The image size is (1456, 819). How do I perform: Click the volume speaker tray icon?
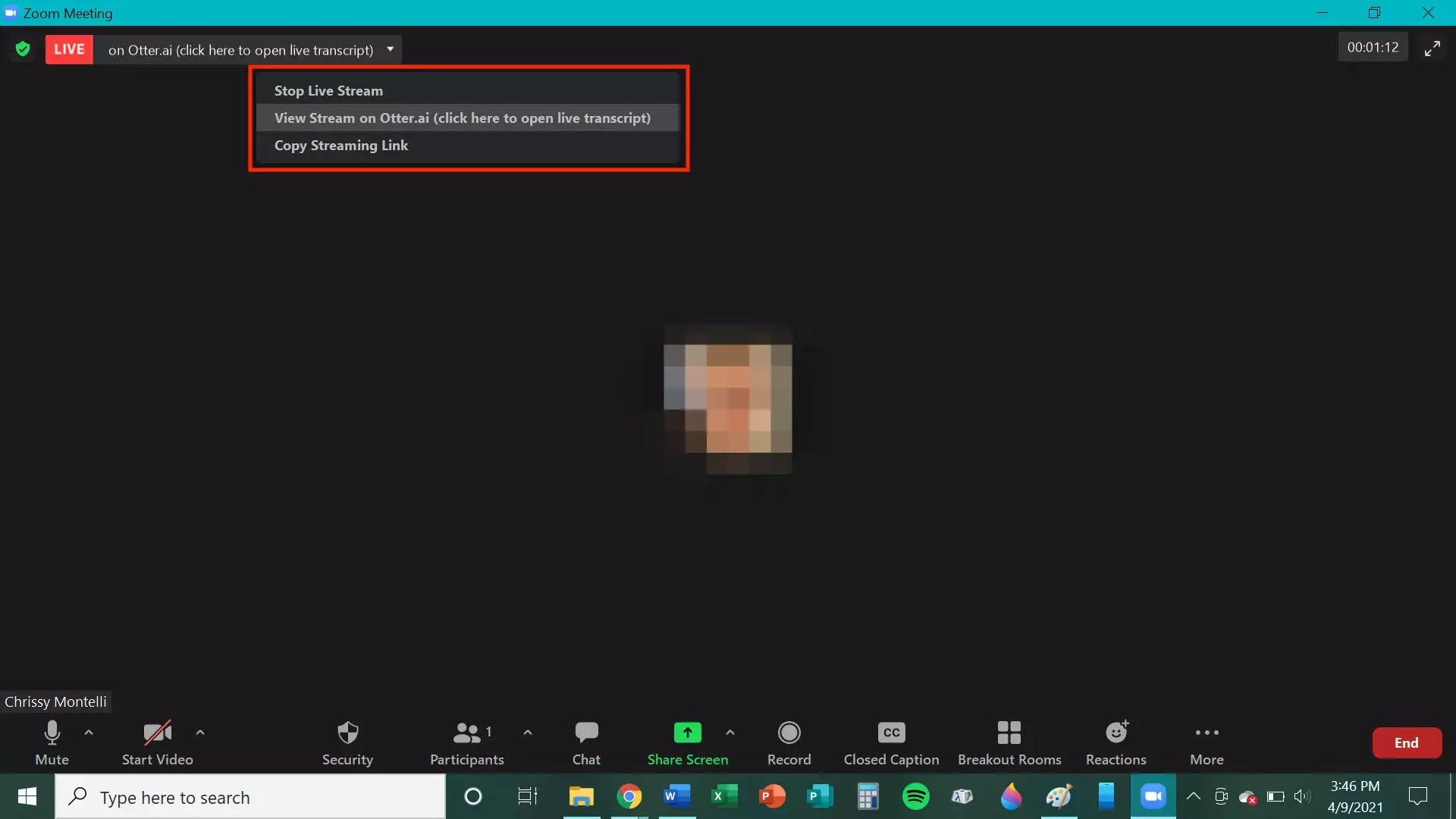tap(1302, 796)
